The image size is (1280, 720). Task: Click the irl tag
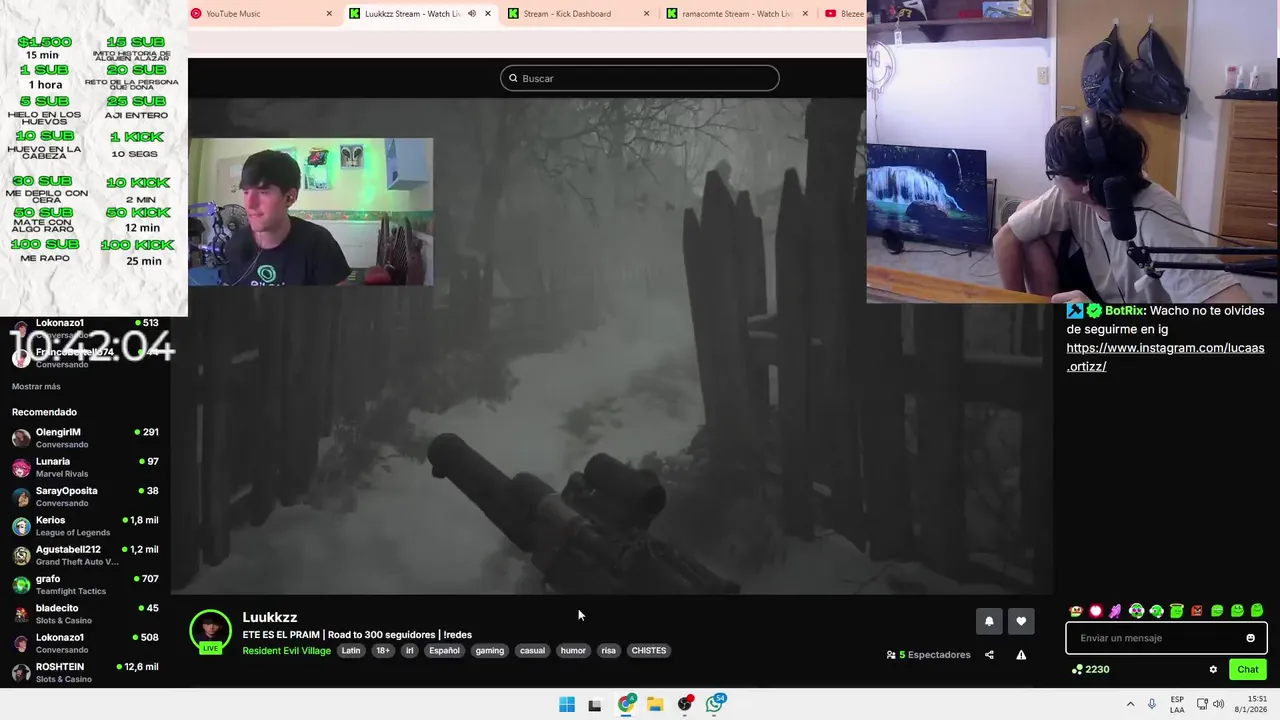[x=409, y=651]
